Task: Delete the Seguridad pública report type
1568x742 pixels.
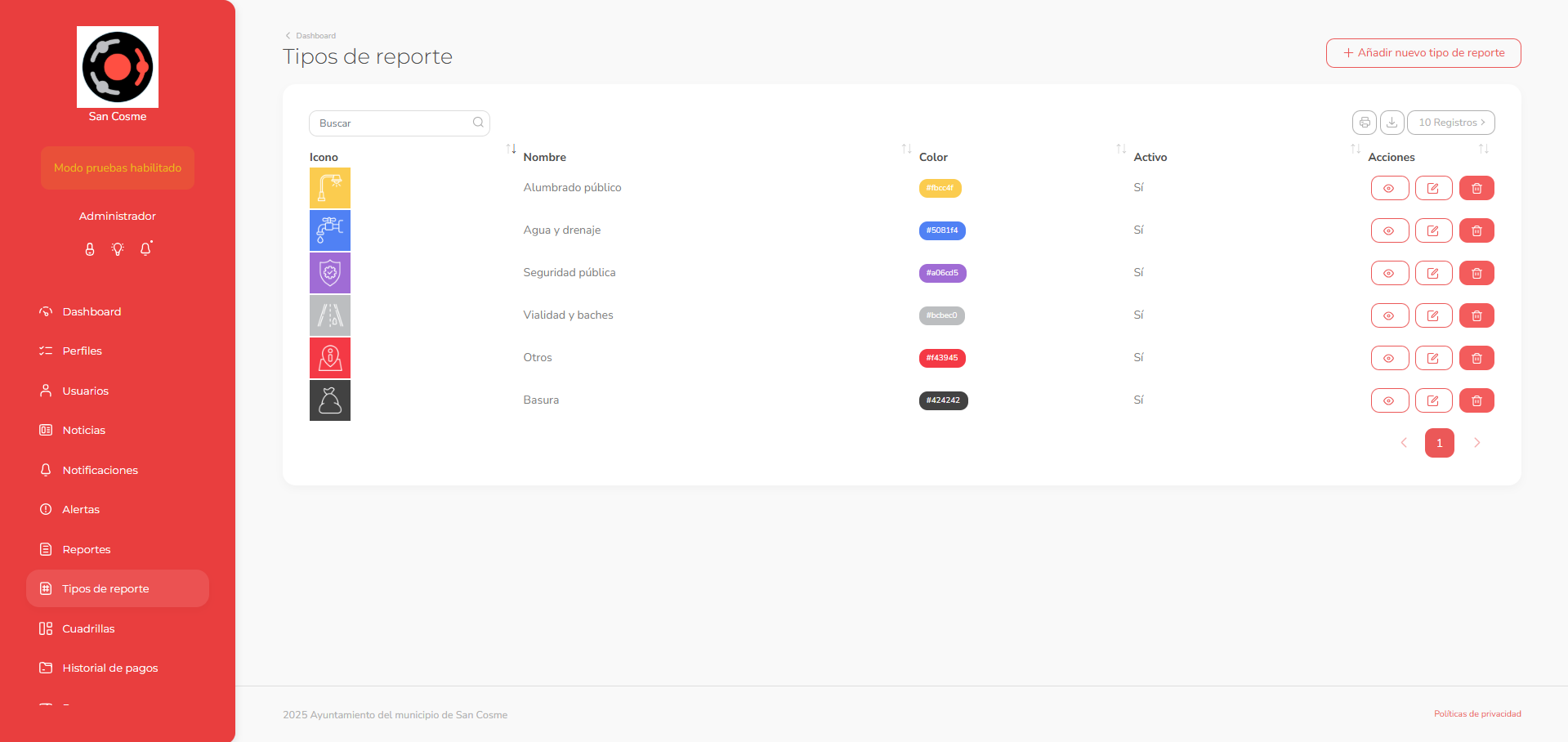Action: [1476, 273]
